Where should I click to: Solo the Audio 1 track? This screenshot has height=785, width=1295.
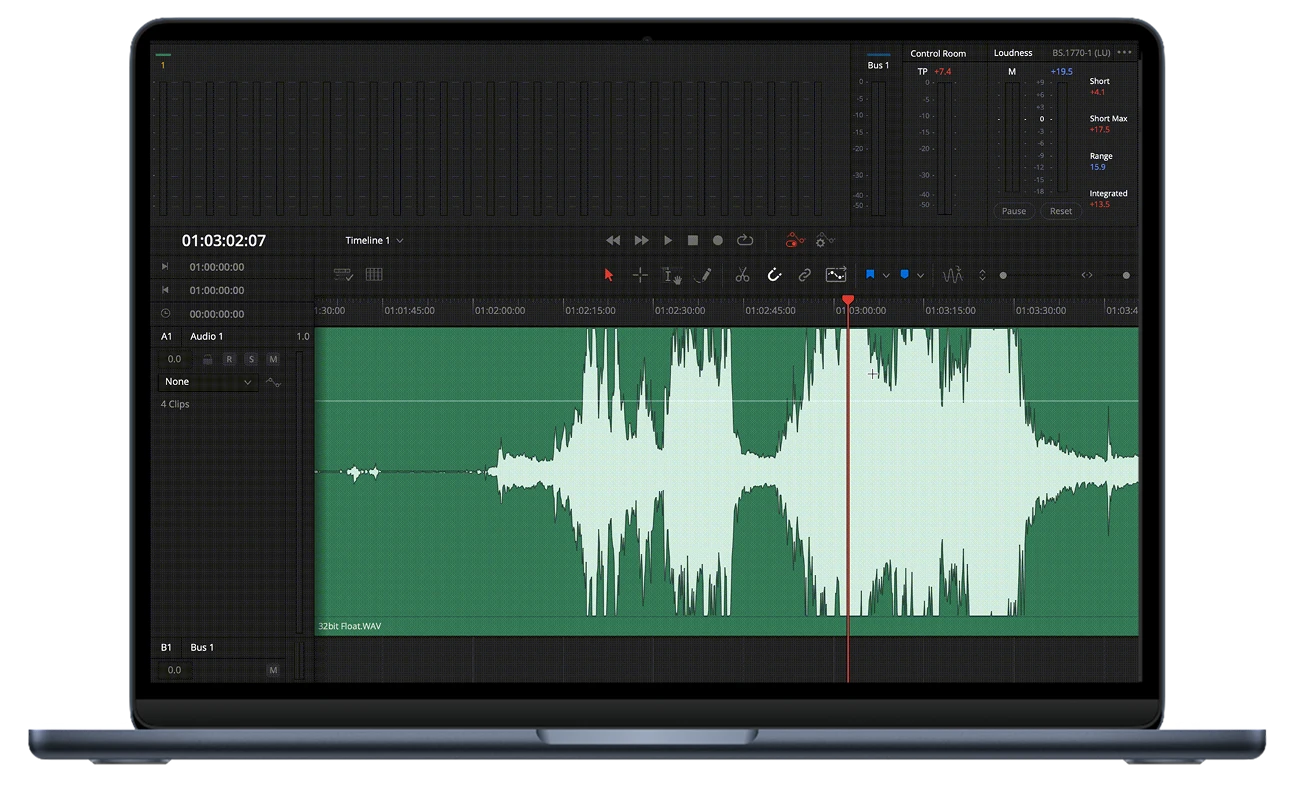(x=251, y=359)
